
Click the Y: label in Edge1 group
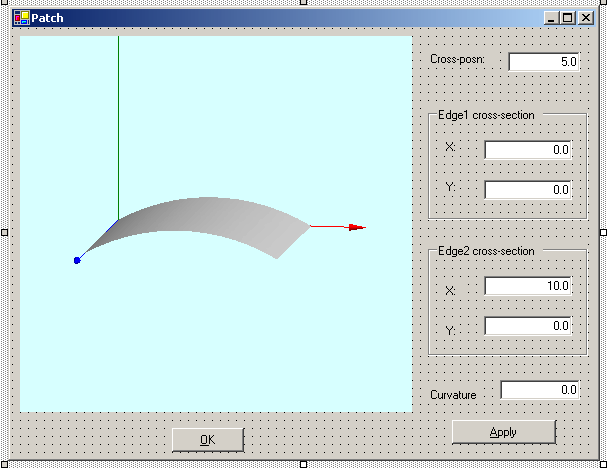[450, 187]
